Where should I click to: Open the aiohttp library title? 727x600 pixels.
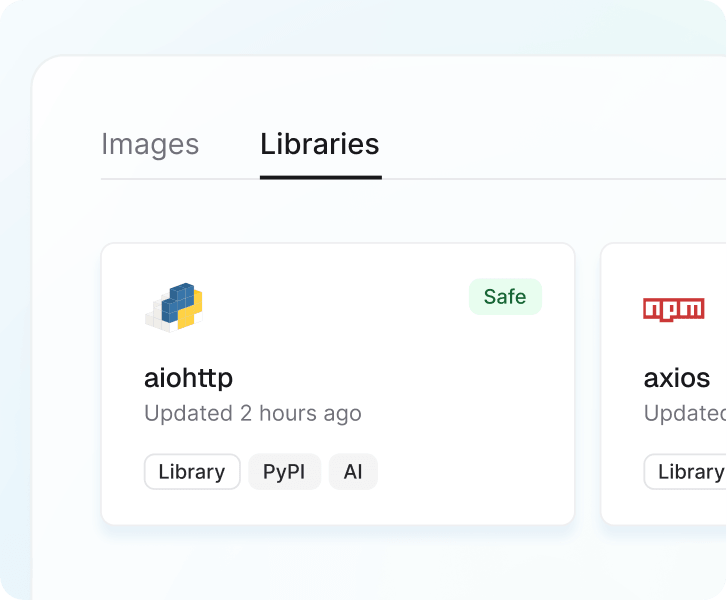(188, 378)
